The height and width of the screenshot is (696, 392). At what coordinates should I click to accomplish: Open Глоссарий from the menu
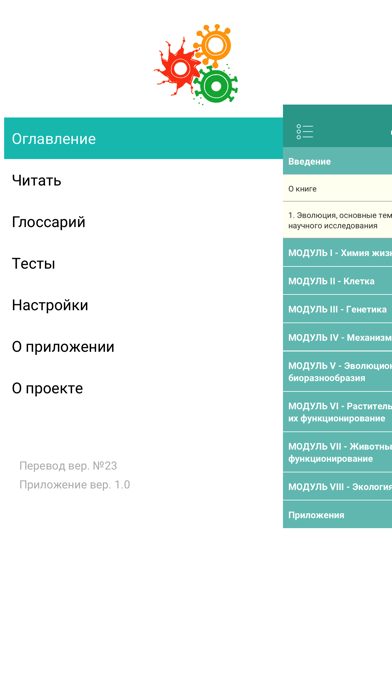tap(143, 221)
